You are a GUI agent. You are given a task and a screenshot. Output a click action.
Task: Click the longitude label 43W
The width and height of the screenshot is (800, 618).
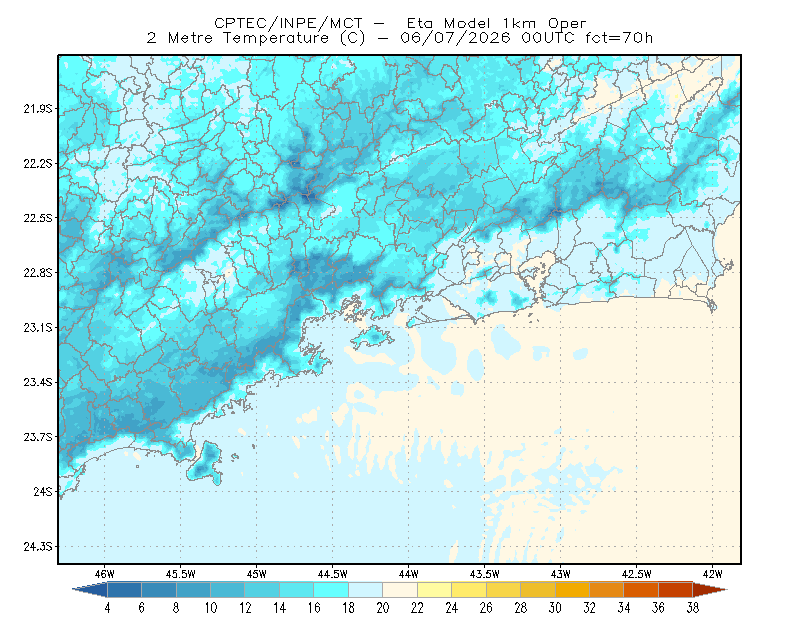561,574
